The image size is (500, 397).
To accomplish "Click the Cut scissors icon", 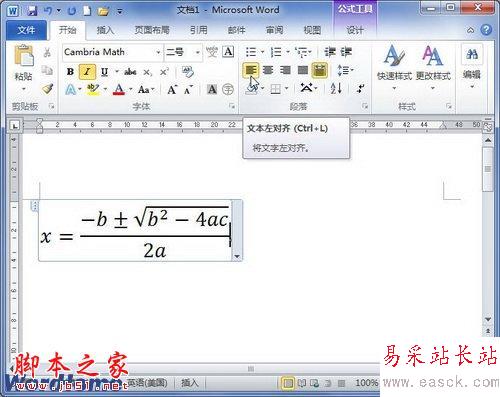I will click(47, 52).
